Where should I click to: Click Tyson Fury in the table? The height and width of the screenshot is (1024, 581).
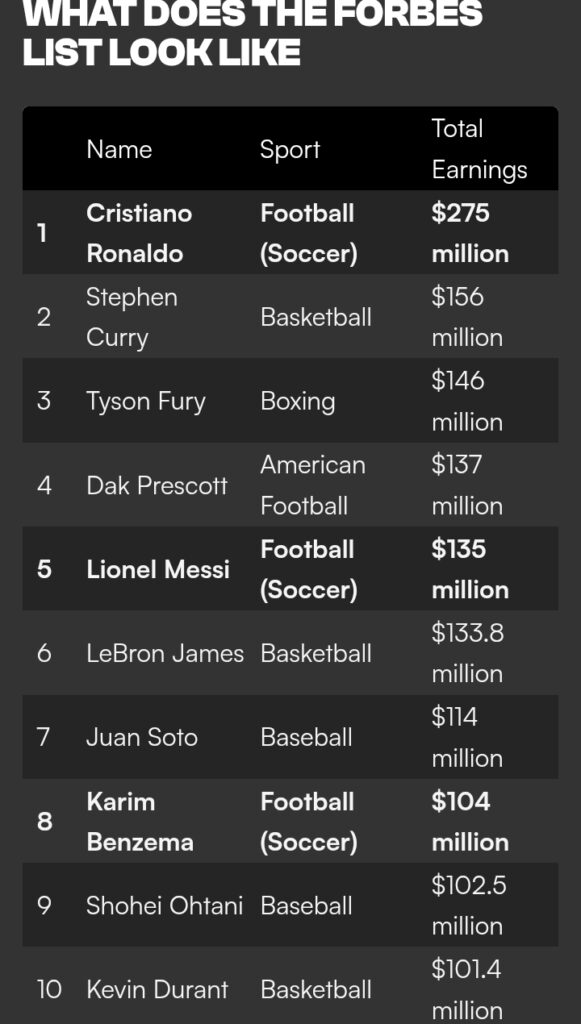point(146,401)
